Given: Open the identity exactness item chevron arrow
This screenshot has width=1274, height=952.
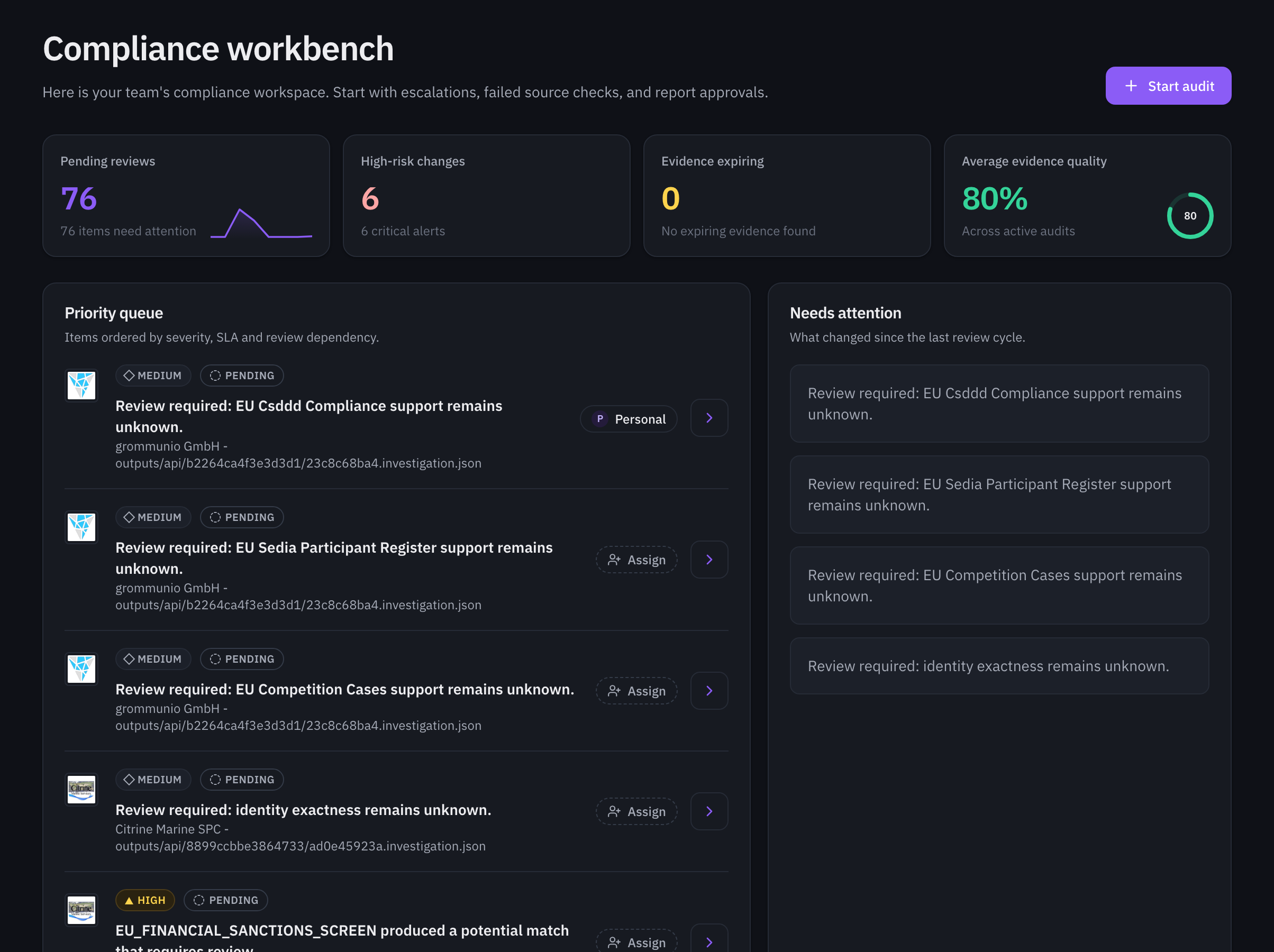Looking at the screenshot, I should click(x=709, y=811).
